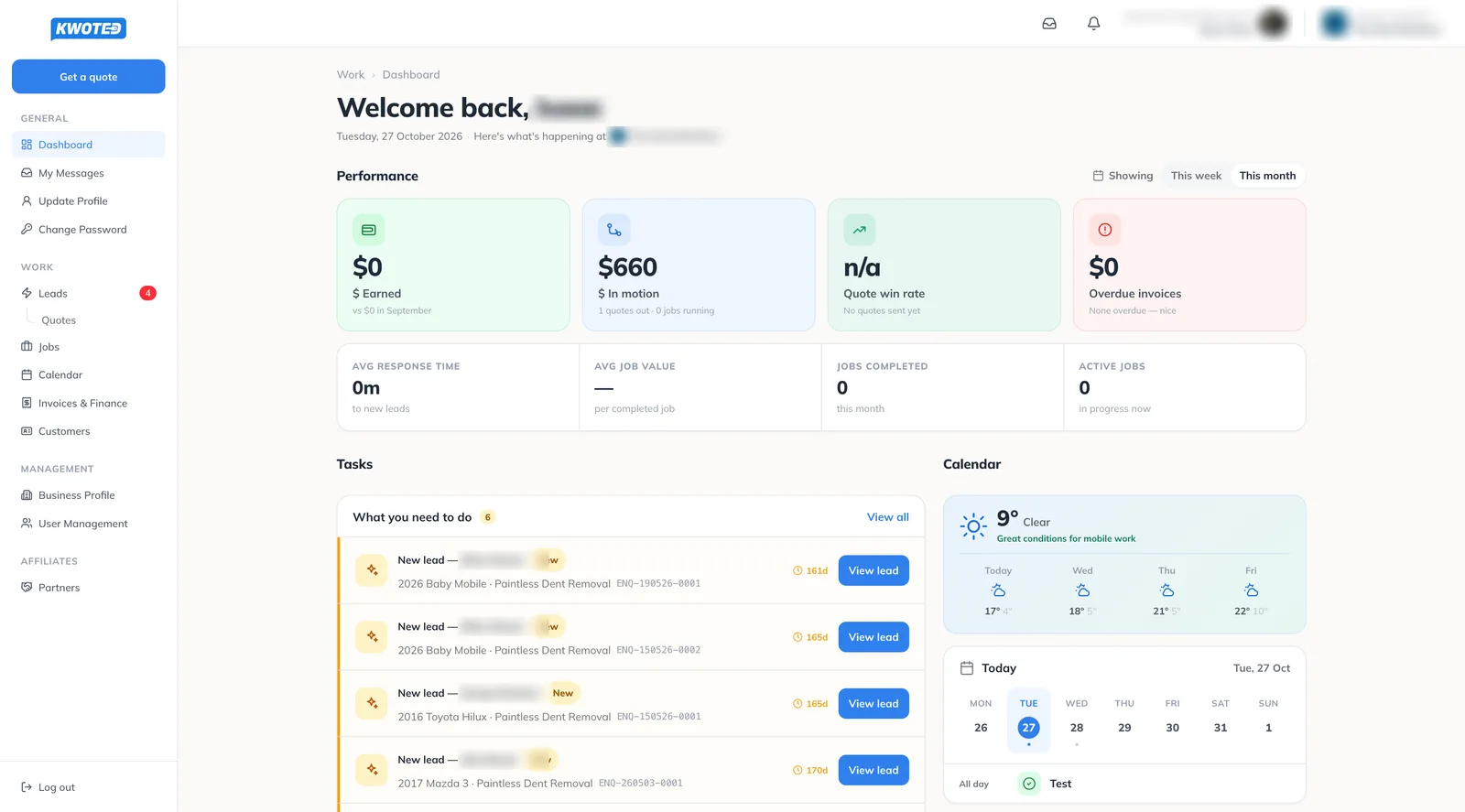Viewport: 1465px width, 812px height.
Task: Open Quotes under Leads
Action: point(59,320)
